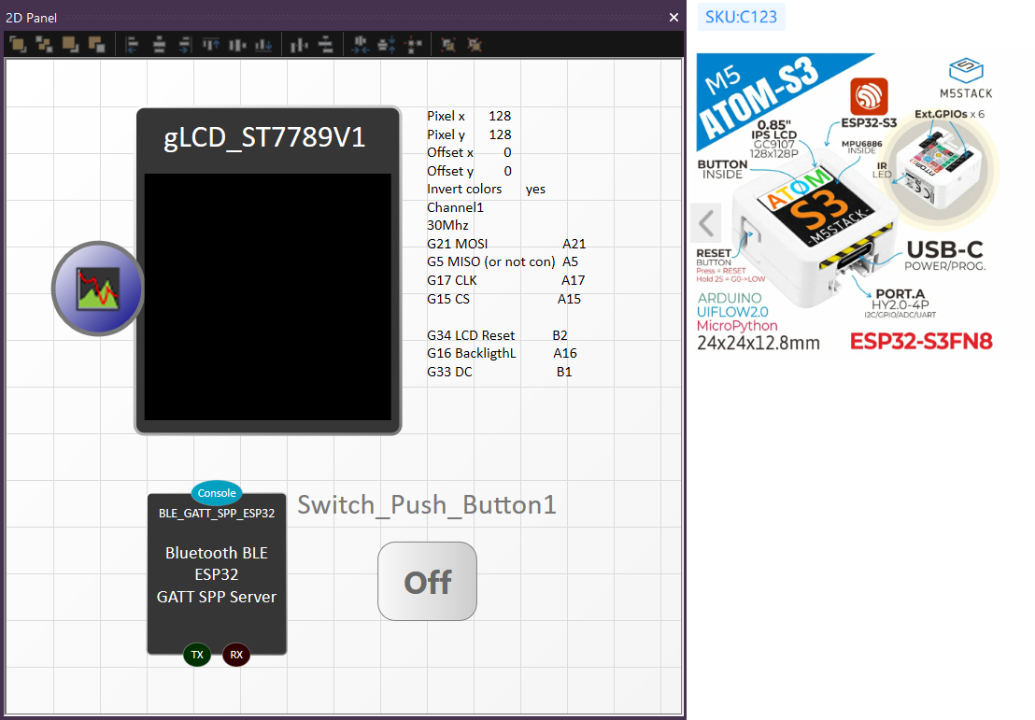Close the 2D Panel
The image size is (1035, 720).
point(674,17)
